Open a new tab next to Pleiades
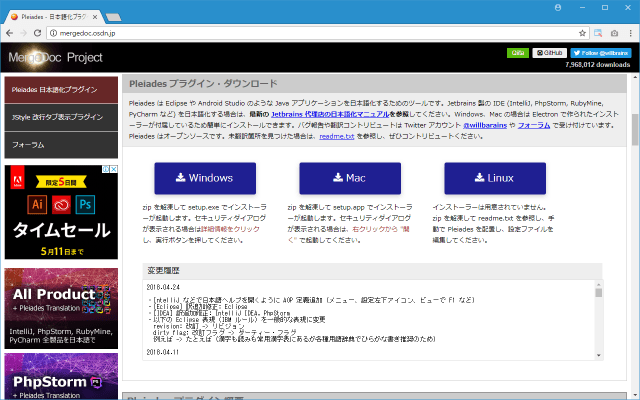This screenshot has width=640, height=400. [x=113, y=17]
